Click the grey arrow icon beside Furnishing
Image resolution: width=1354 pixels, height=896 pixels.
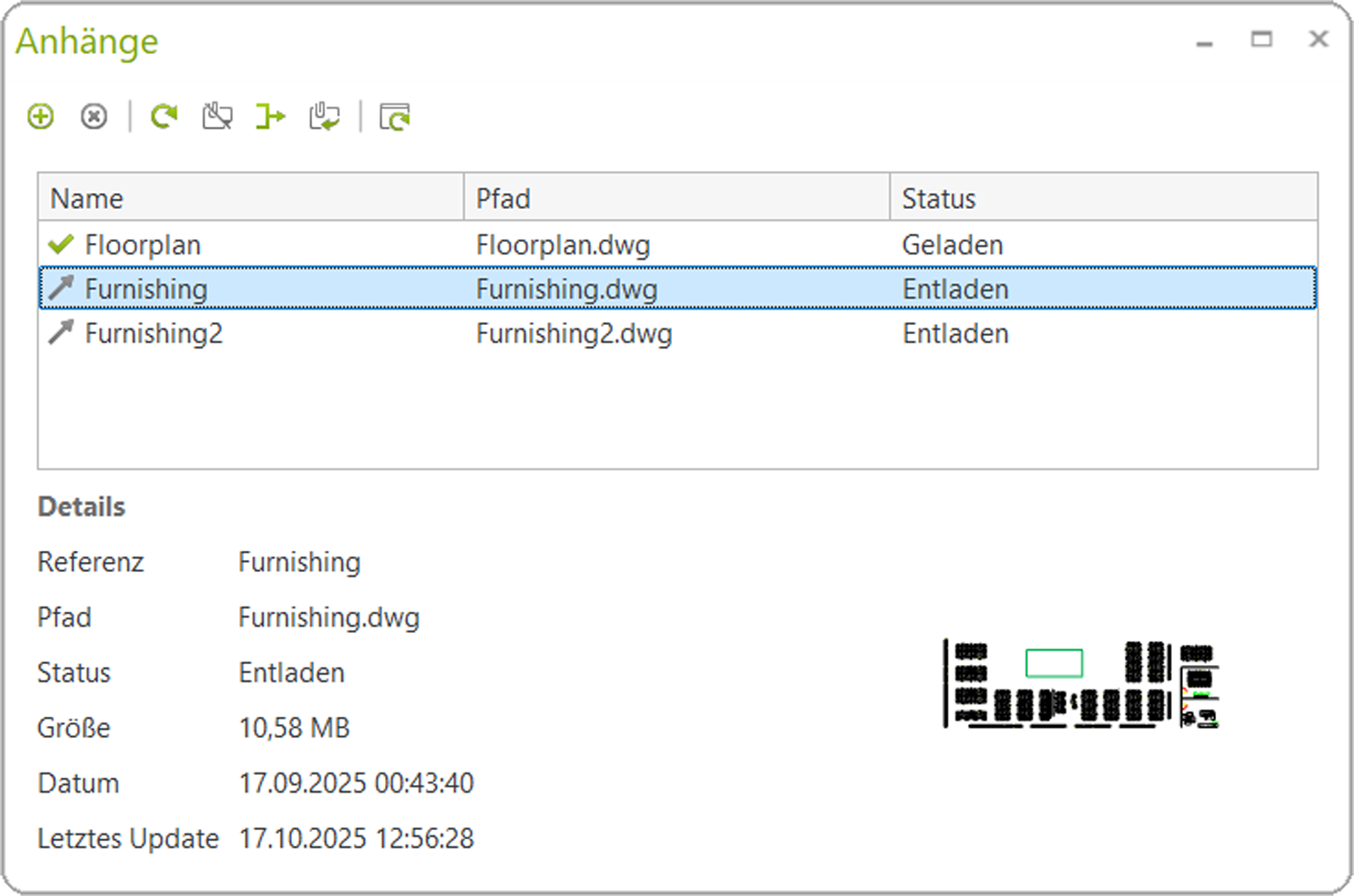61,289
